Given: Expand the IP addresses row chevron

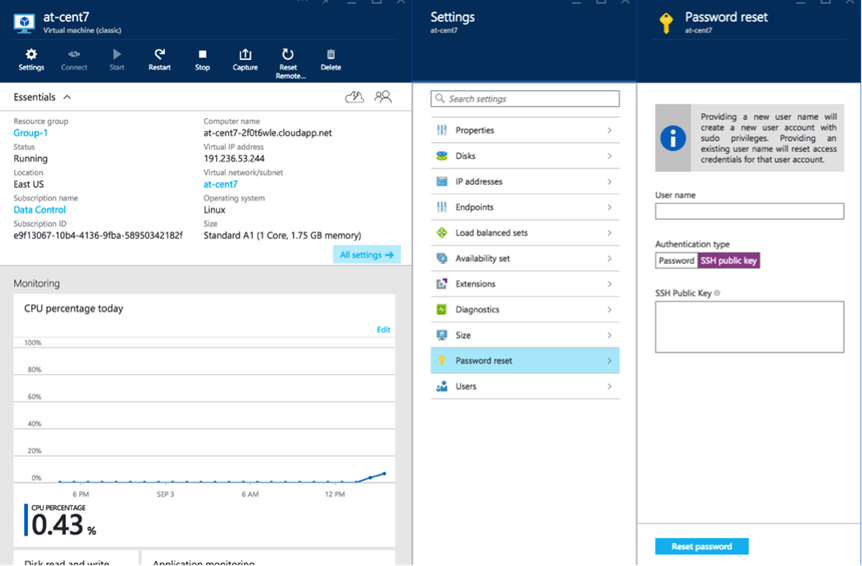Looking at the screenshot, I should point(609,181).
